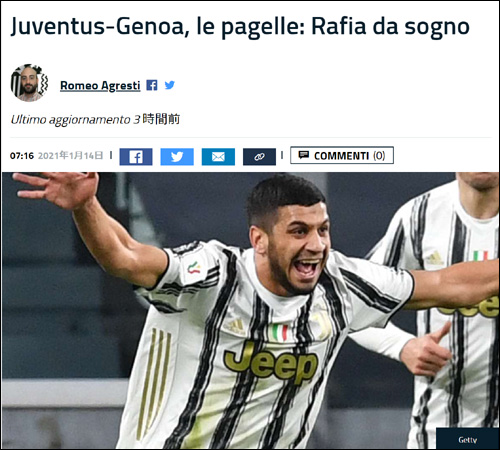Image resolution: width=500 pixels, height=450 pixels.
Task: Click the (0) comment count
Action: pos(379,155)
